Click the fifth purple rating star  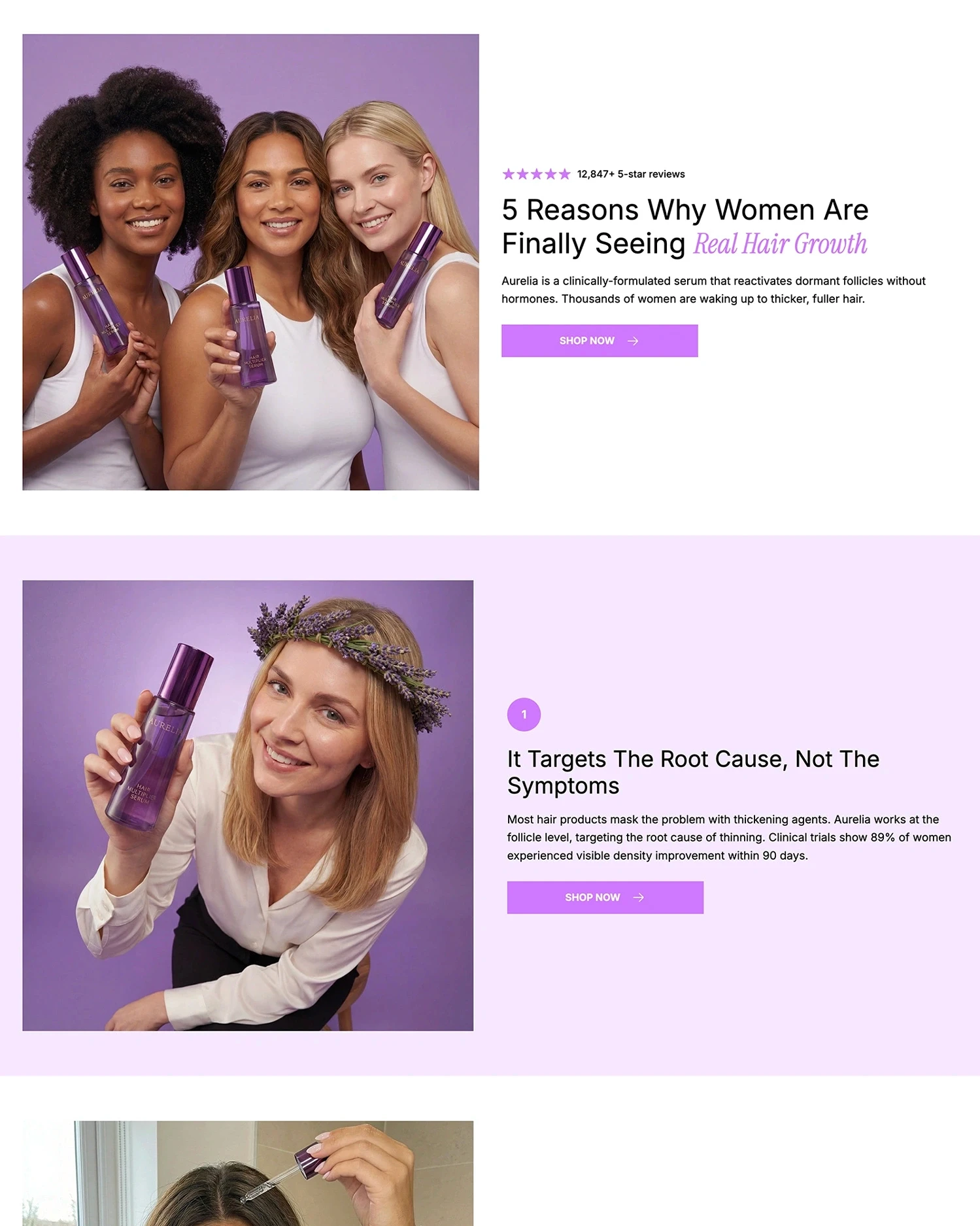(565, 174)
